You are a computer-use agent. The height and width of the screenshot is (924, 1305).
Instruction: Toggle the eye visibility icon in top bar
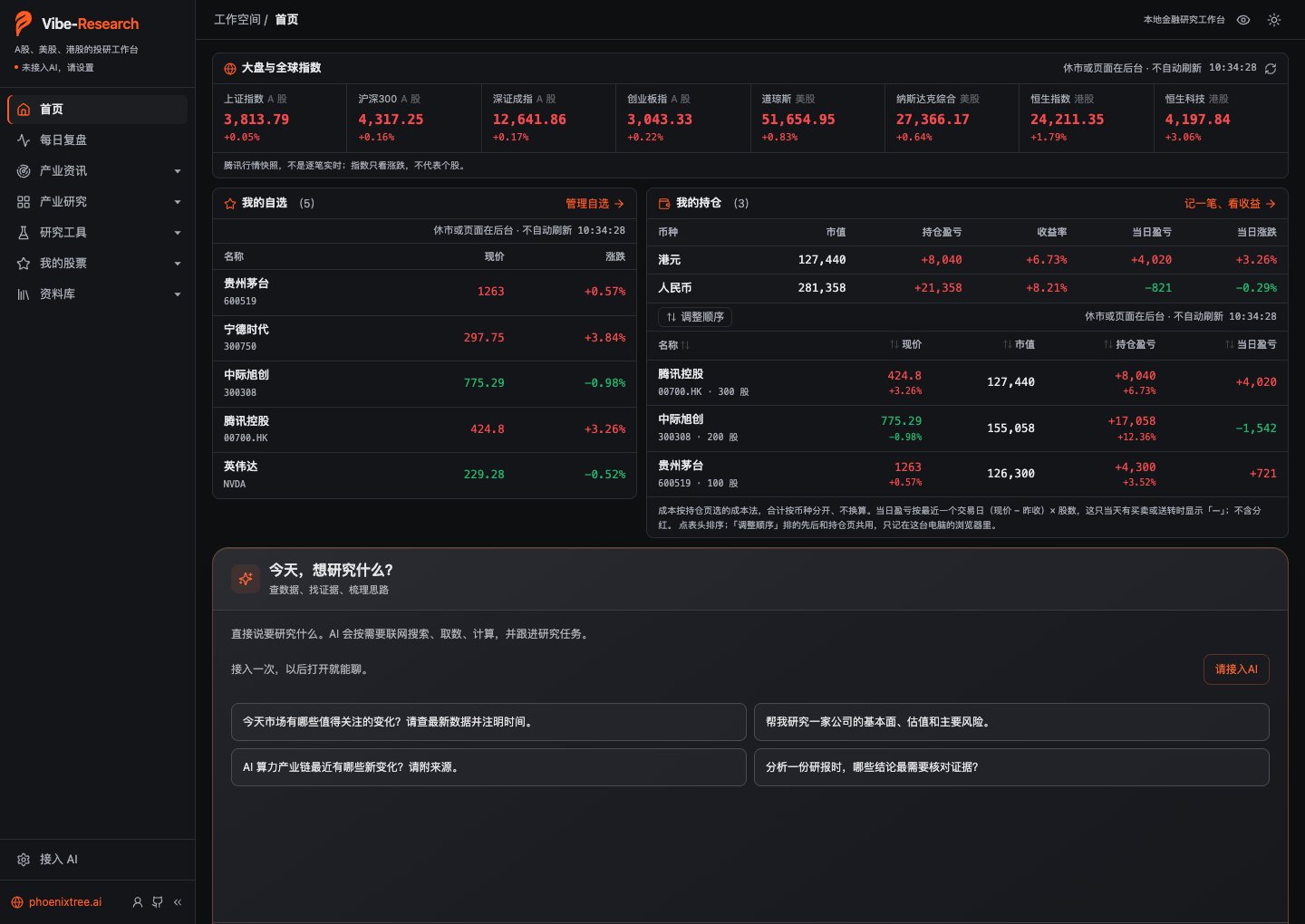(x=1243, y=20)
